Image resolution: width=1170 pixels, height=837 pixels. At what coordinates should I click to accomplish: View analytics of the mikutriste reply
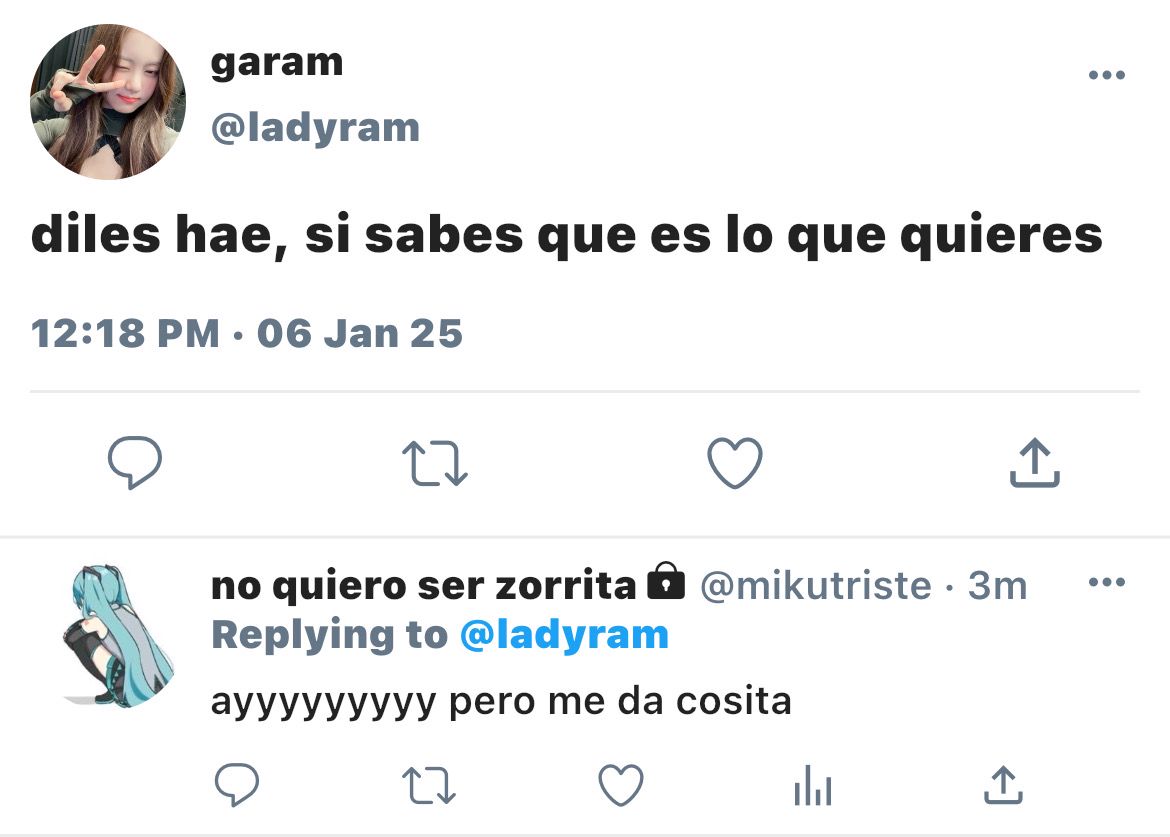[813, 786]
